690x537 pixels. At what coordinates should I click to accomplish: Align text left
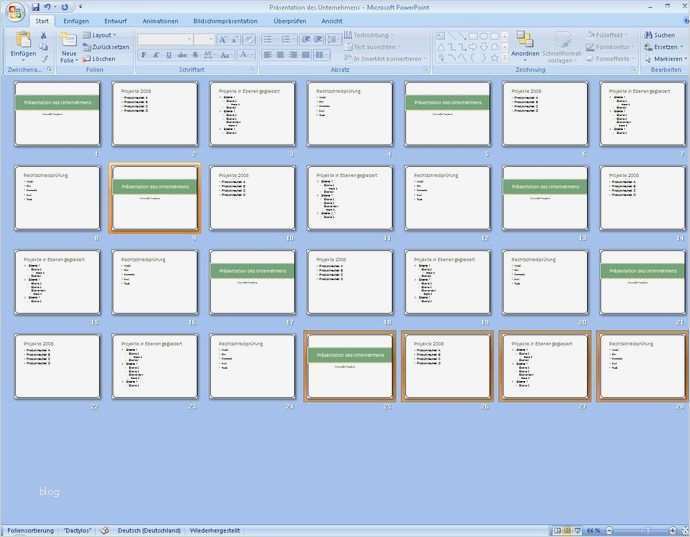(267, 55)
